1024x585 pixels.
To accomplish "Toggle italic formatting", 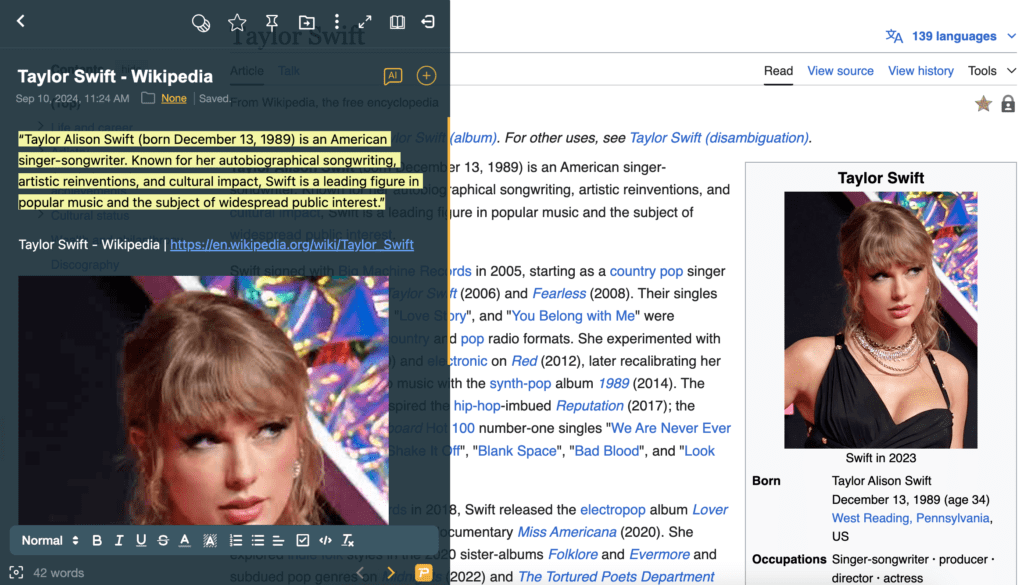I will click(119, 541).
